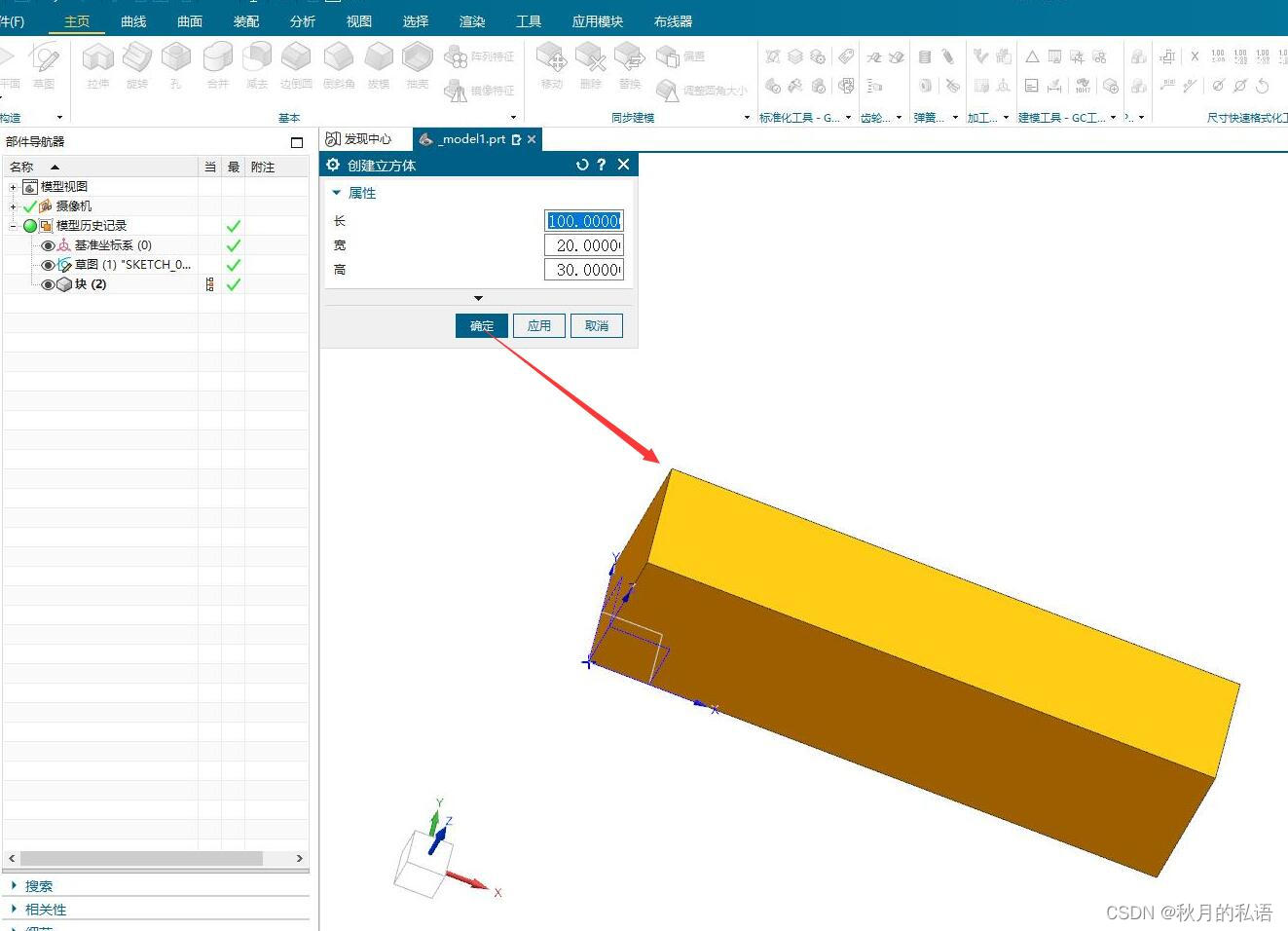This screenshot has height=931, width=1288.
Task: Click the 镜像特征 mirror feature icon
Action: click(x=456, y=91)
